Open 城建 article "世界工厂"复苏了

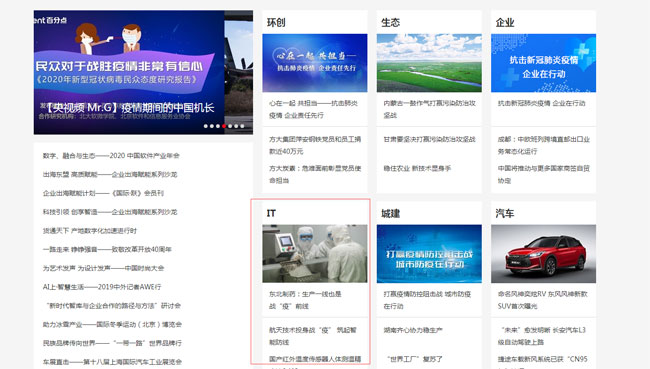click(415, 359)
